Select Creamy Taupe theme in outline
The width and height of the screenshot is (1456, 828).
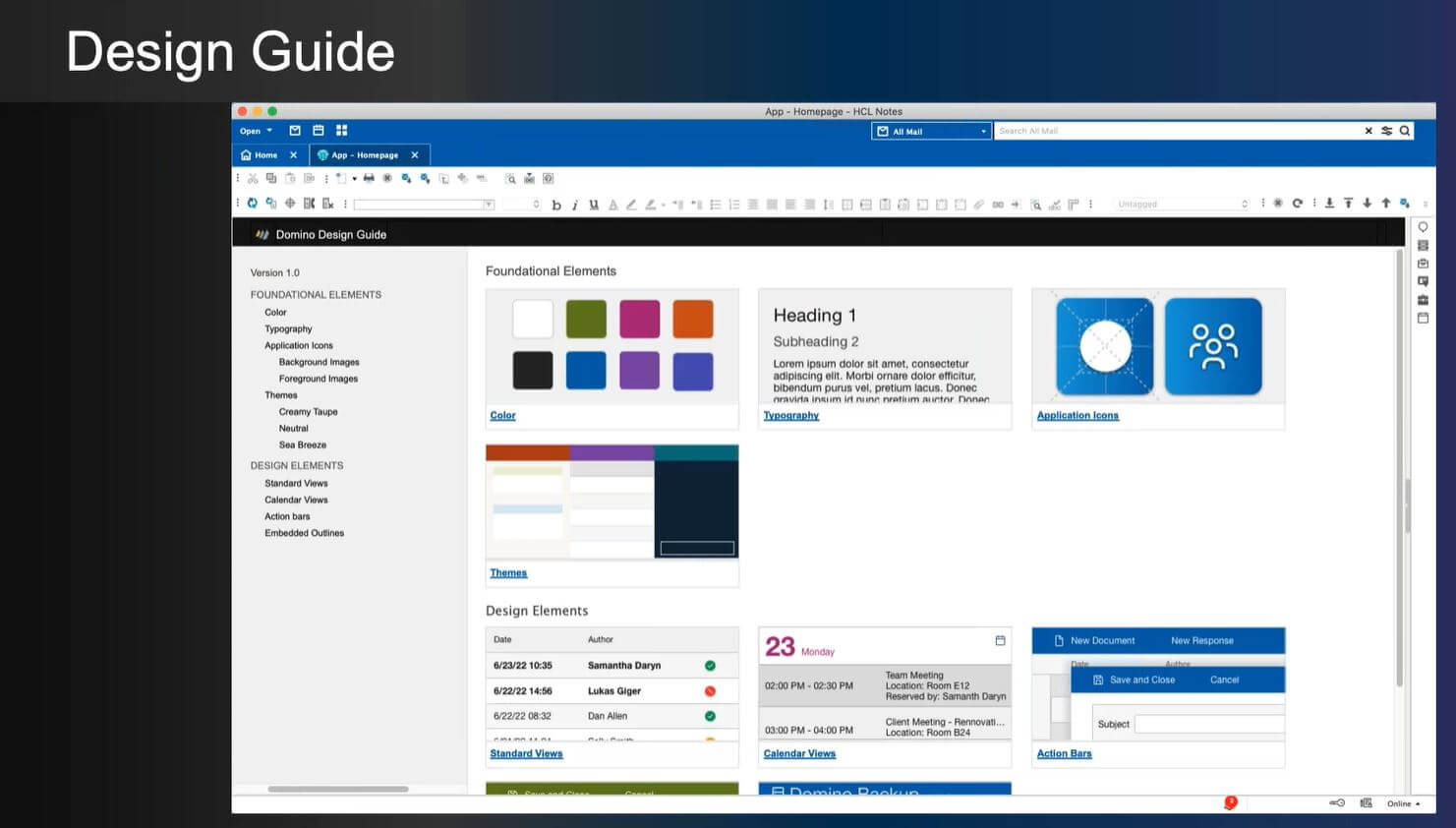point(308,412)
